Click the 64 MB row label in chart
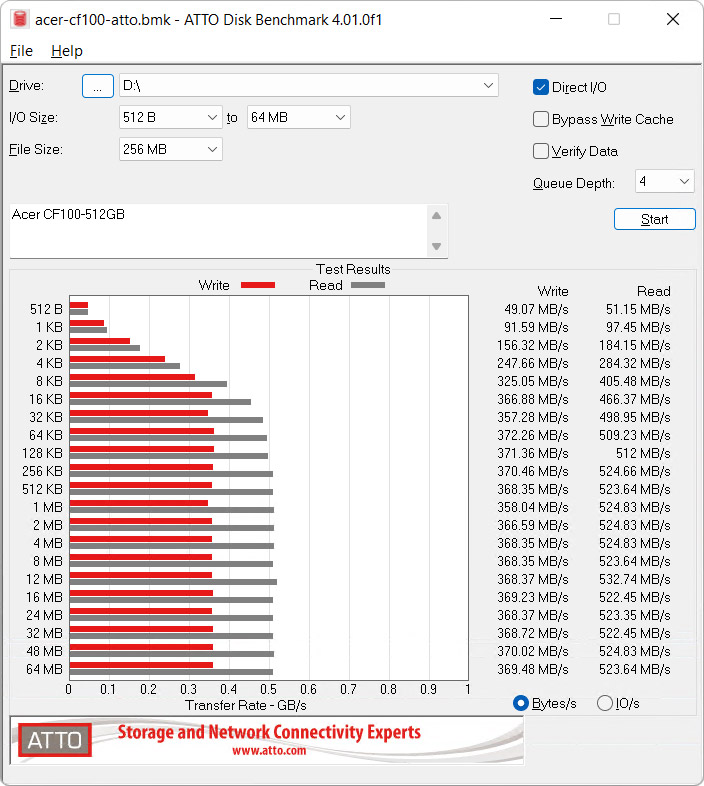Screen dimensions: 704x786 [x=44, y=669]
